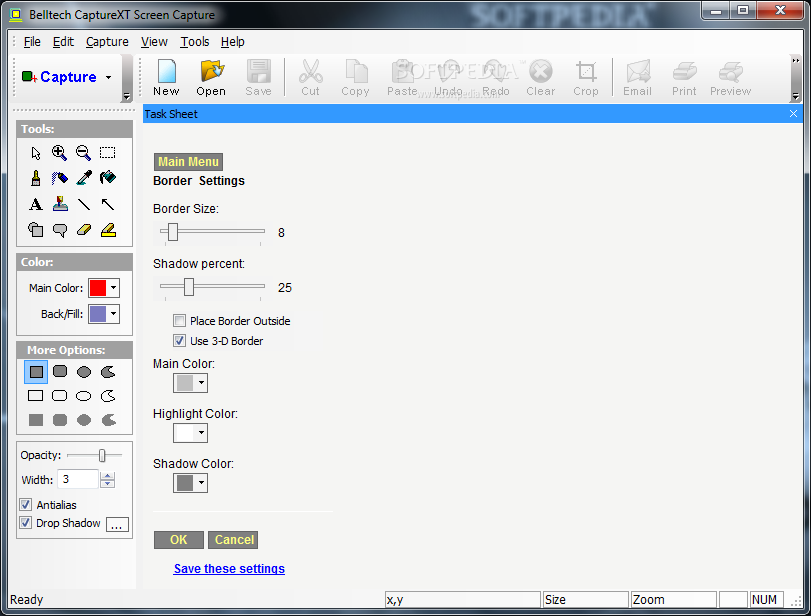Select the overlapping shapes tool

(x=36, y=230)
